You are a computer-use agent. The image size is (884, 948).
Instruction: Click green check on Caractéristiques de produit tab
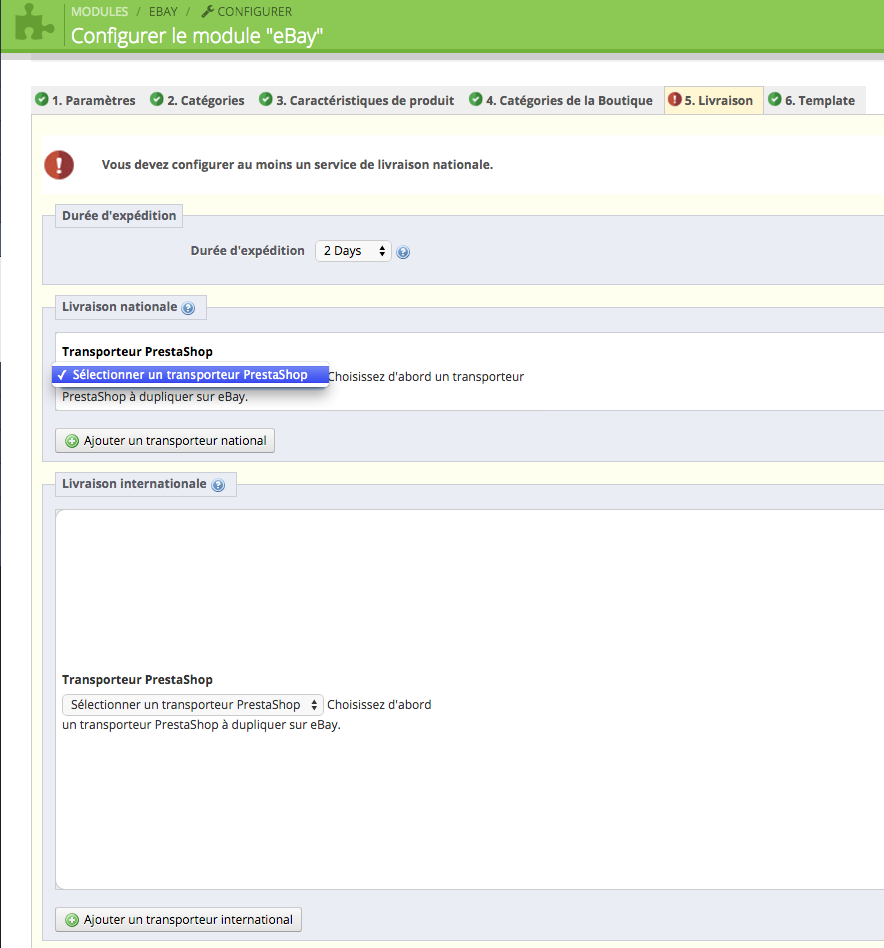point(265,99)
